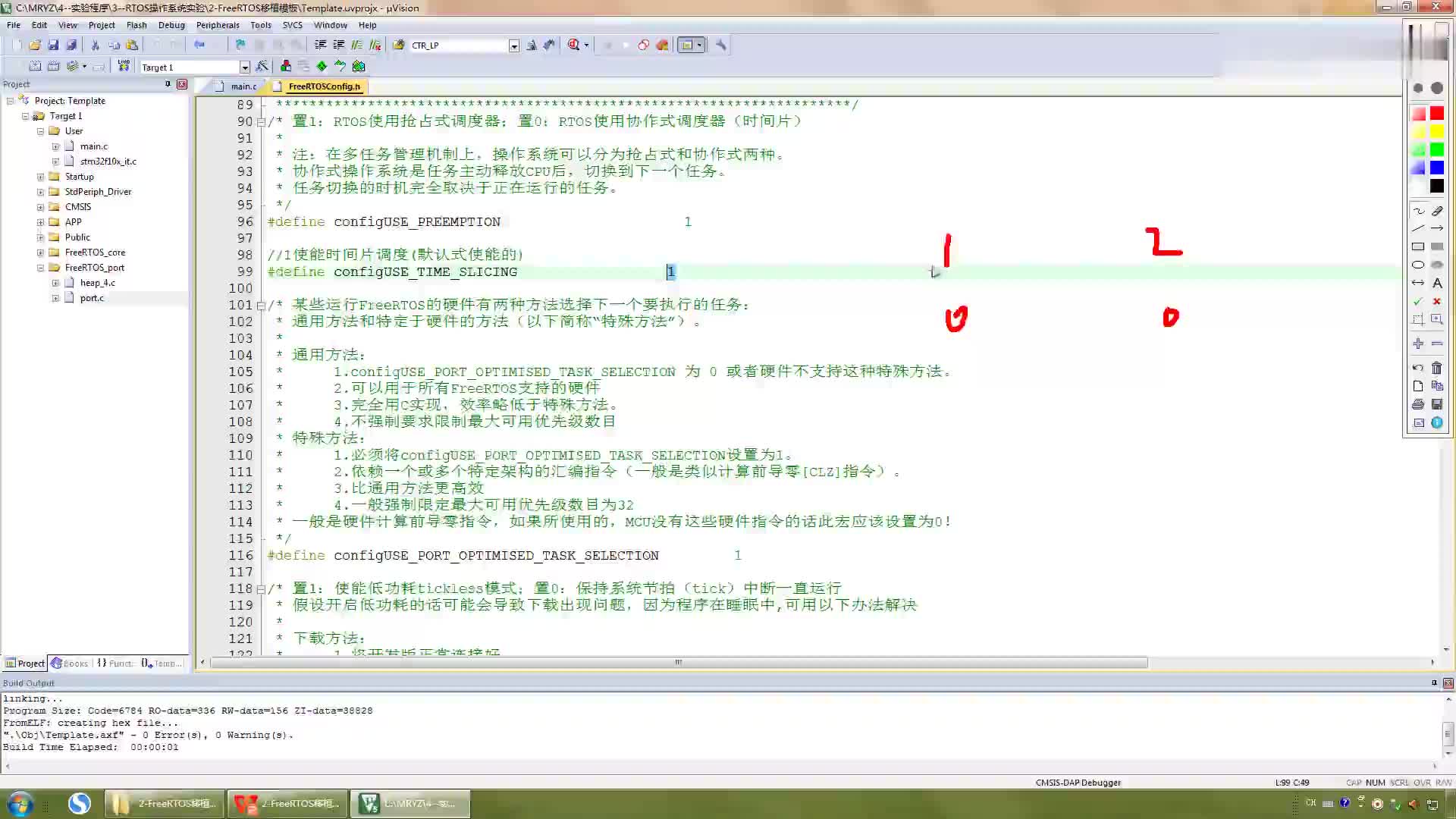The image size is (1456, 819).
Task: Pick the solid red color swatch
Action: pos(1437,114)
